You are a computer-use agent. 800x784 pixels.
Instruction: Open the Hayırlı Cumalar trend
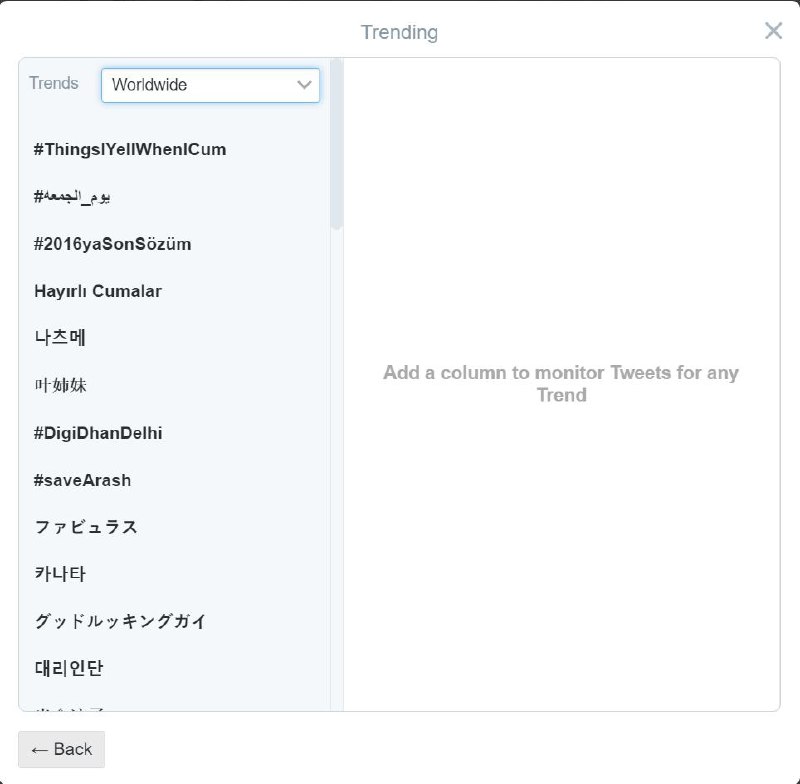point(98,291)
